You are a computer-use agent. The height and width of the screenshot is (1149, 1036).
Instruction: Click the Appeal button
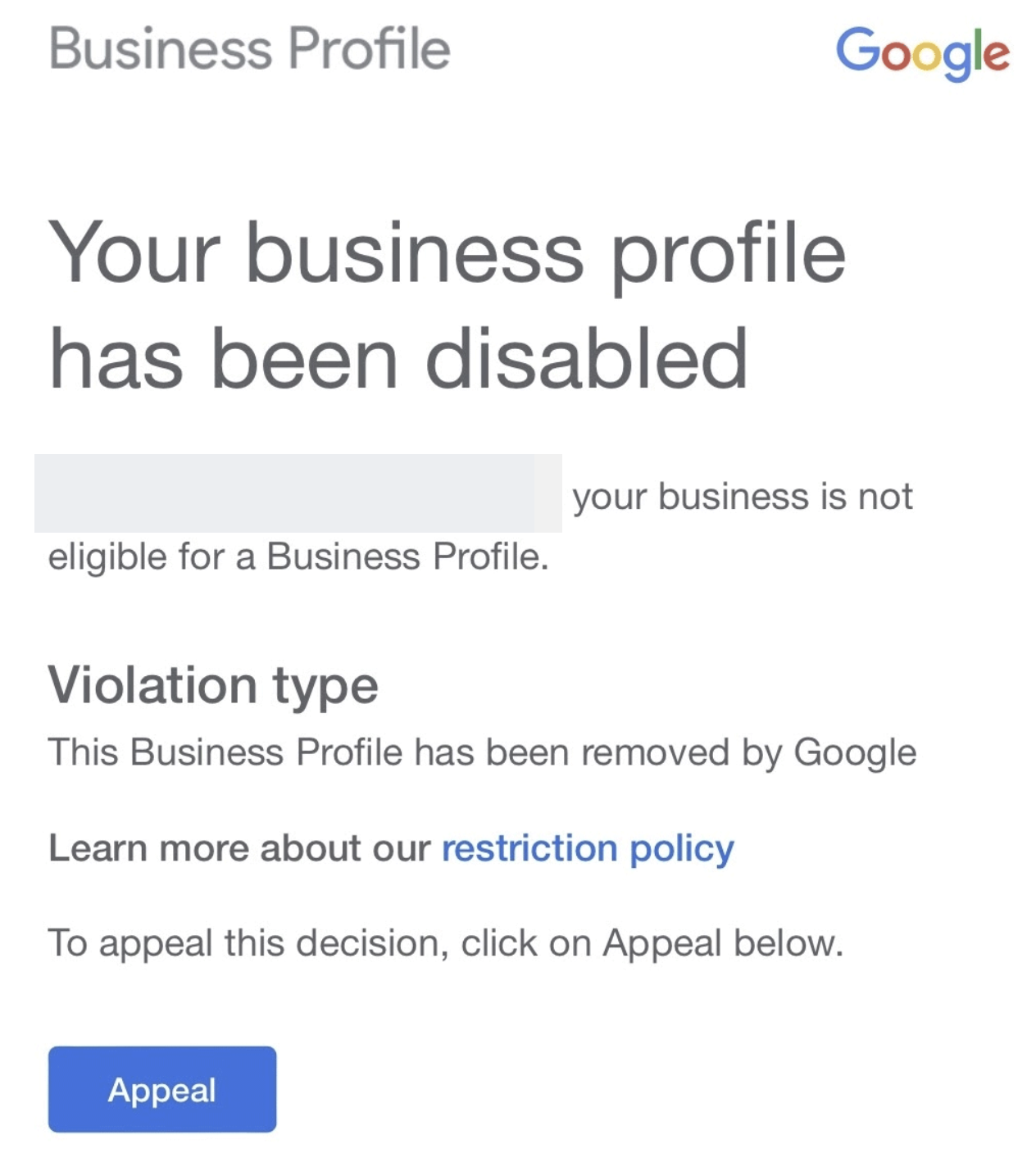click(x=161, y=1089)
